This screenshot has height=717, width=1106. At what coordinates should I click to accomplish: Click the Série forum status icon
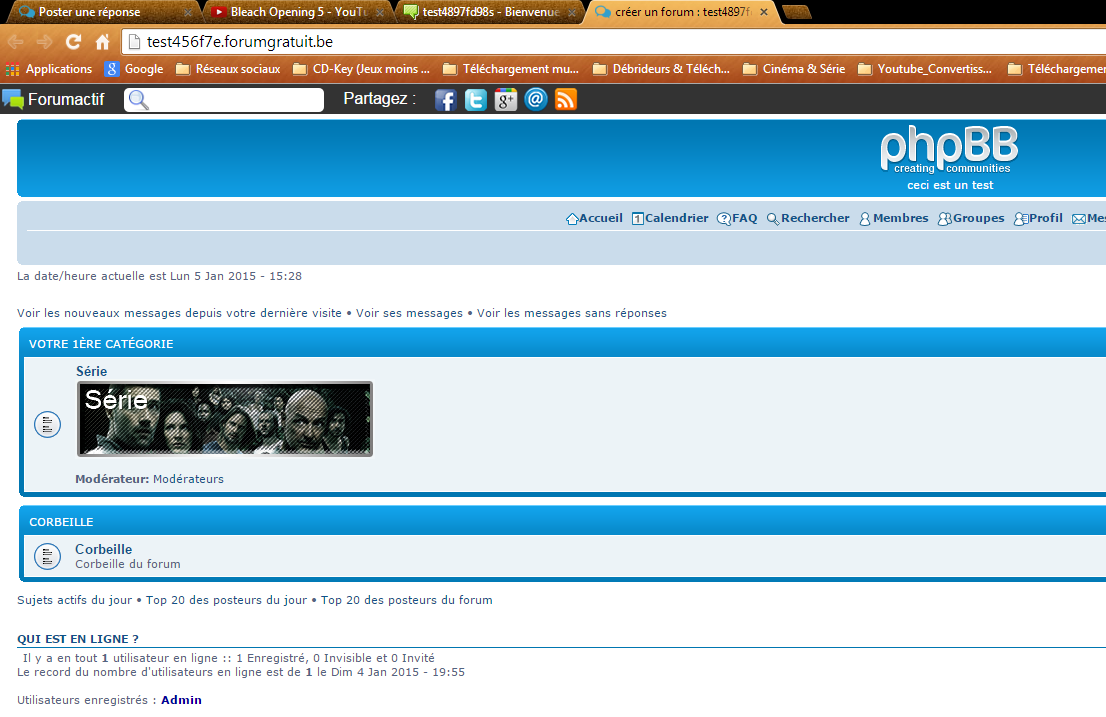[47, 424]
